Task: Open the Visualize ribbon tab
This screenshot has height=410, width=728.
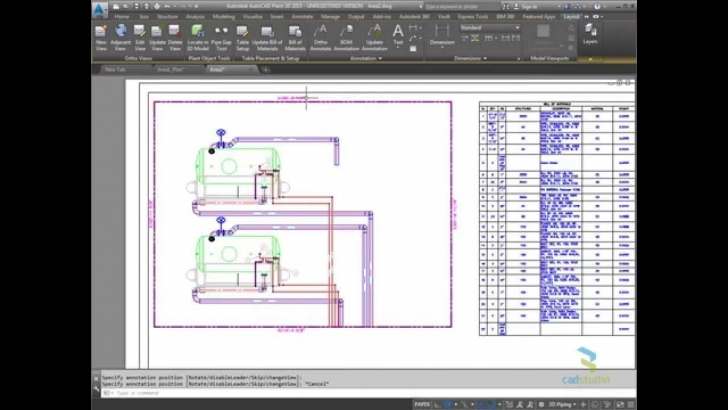Action: point(253,17)
